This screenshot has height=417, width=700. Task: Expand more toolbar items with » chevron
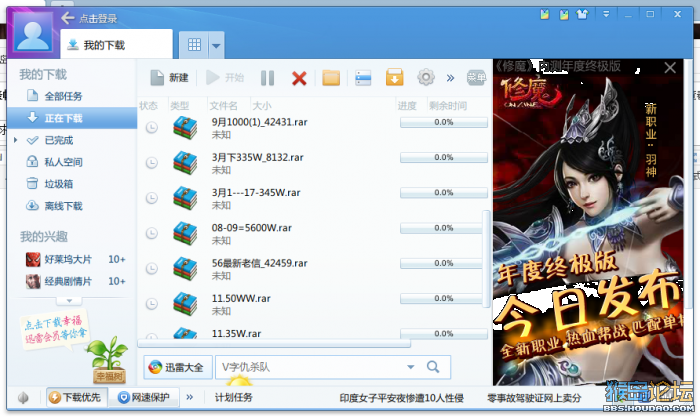tap(450, 78)
